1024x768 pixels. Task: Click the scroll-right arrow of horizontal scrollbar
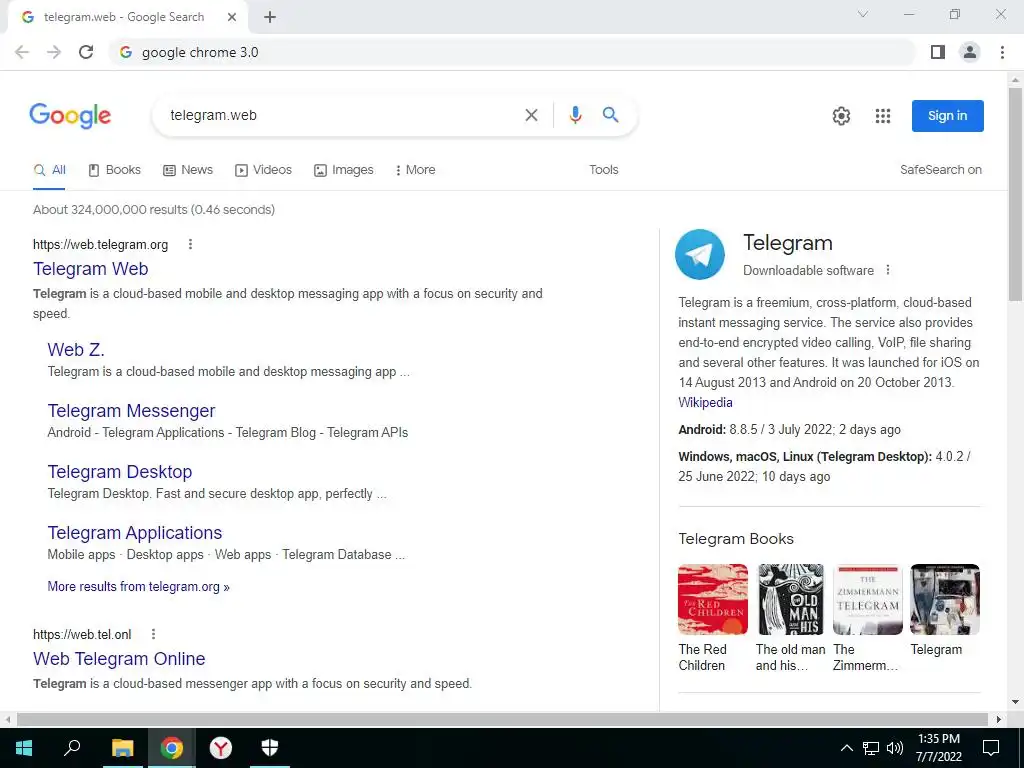(x=999, y=719)
